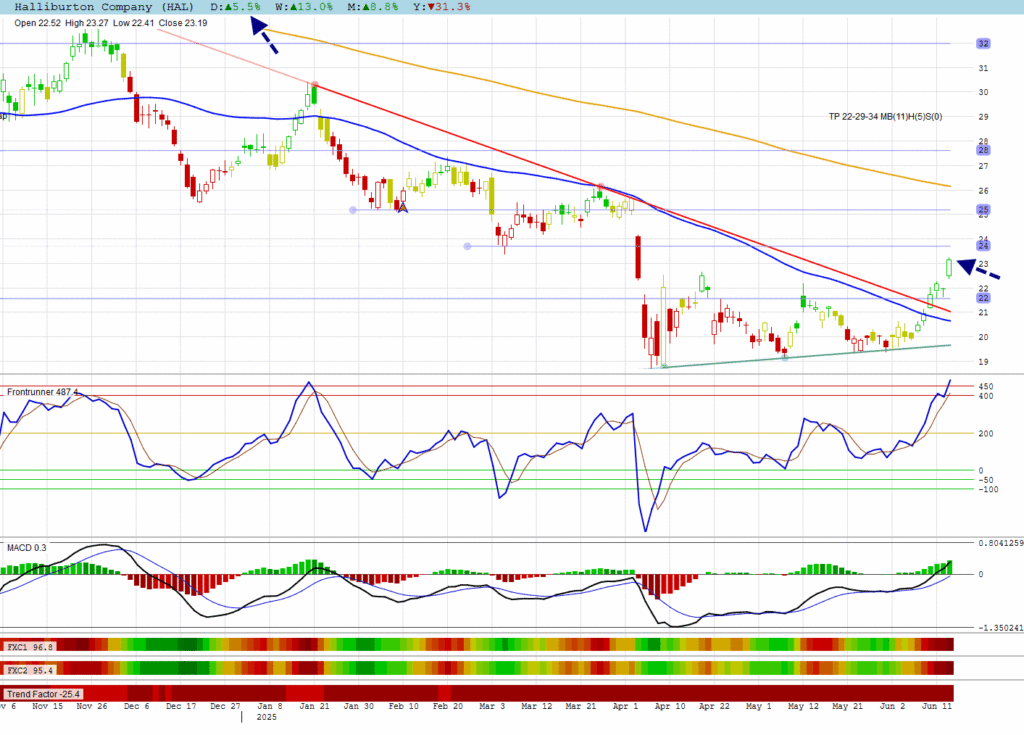Click the 31 price axis label
Viewport: 1024px width, 735px height.
983,68
